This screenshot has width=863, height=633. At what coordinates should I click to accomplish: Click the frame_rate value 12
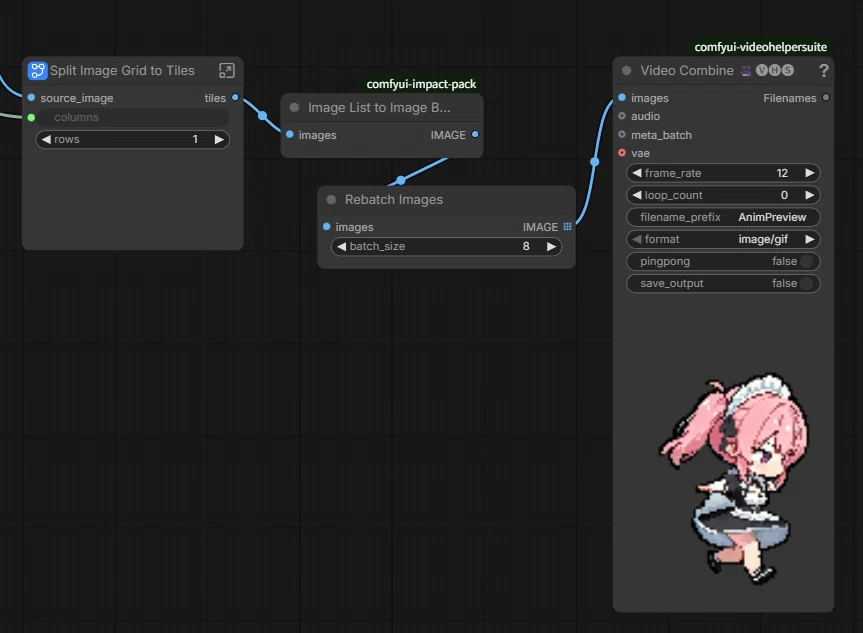pyautogui.click(x=782, y=173)
